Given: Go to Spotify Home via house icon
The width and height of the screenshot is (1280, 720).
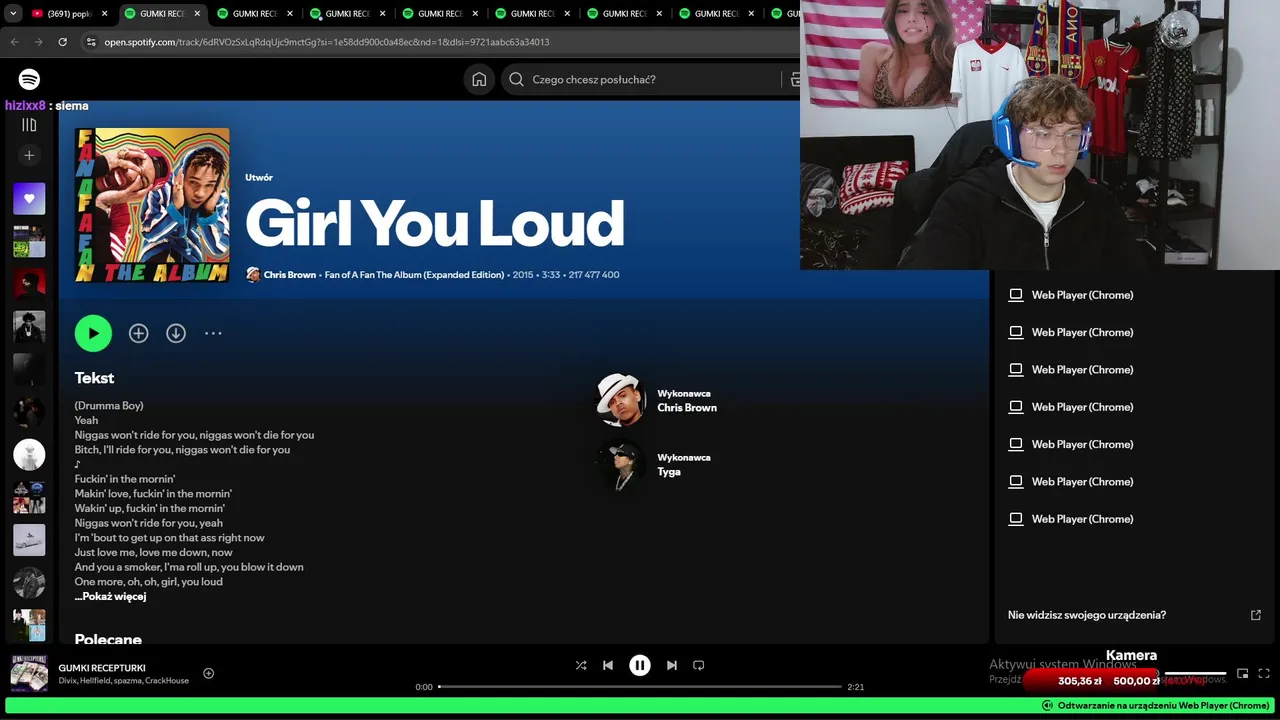Looking at the screenshot, I should pyautogui.click(x=479, y=79).
